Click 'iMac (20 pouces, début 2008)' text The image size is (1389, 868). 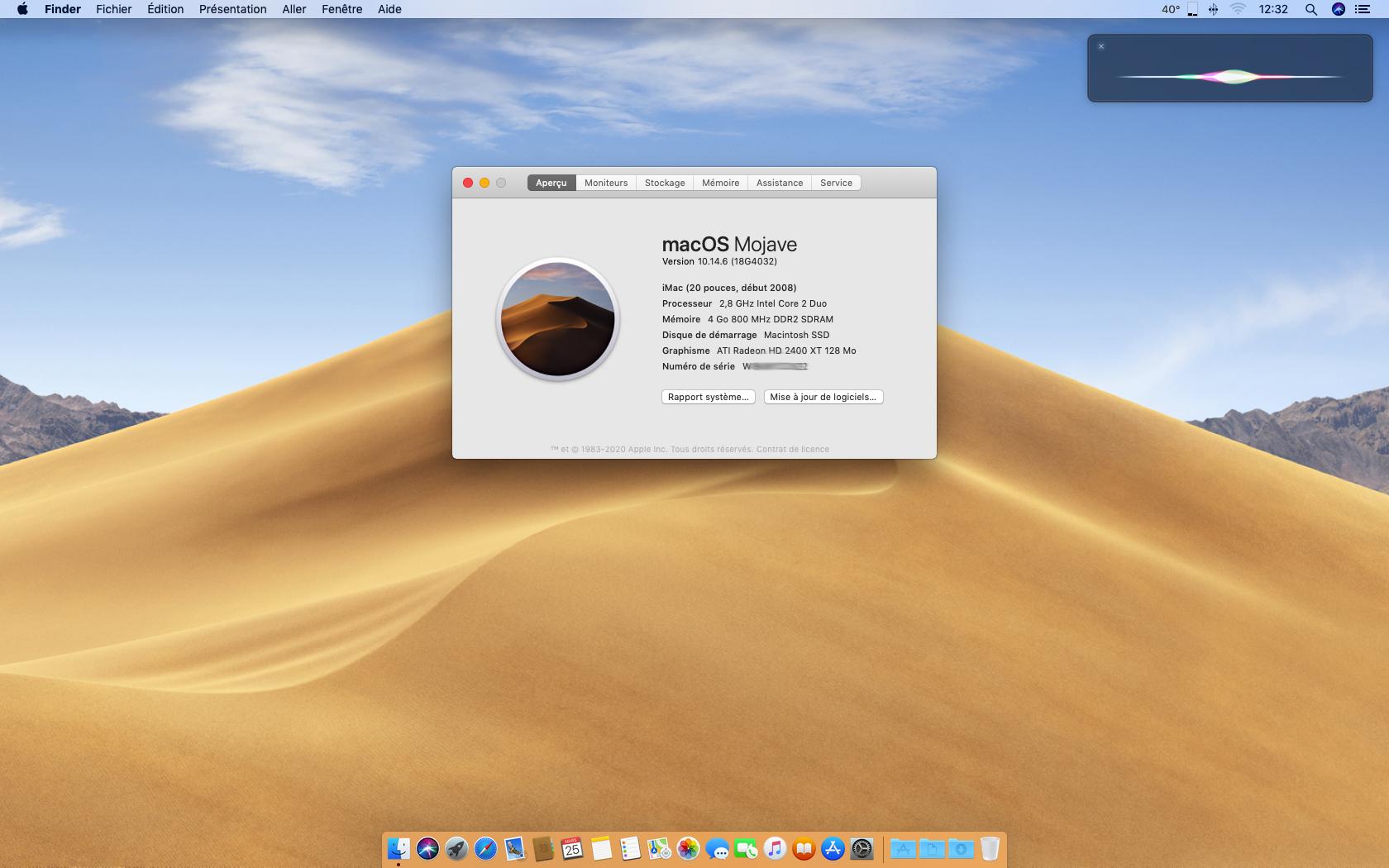[729, 288]
